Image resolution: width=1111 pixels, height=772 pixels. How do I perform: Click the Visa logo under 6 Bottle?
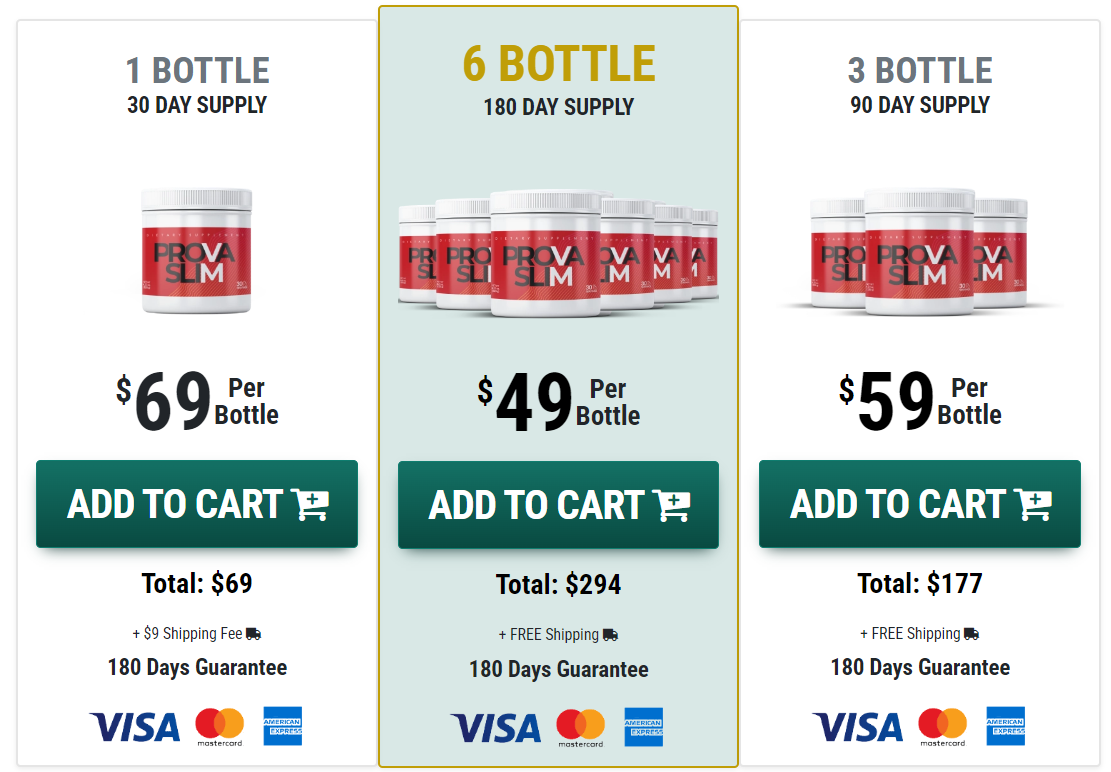[496, 728]
